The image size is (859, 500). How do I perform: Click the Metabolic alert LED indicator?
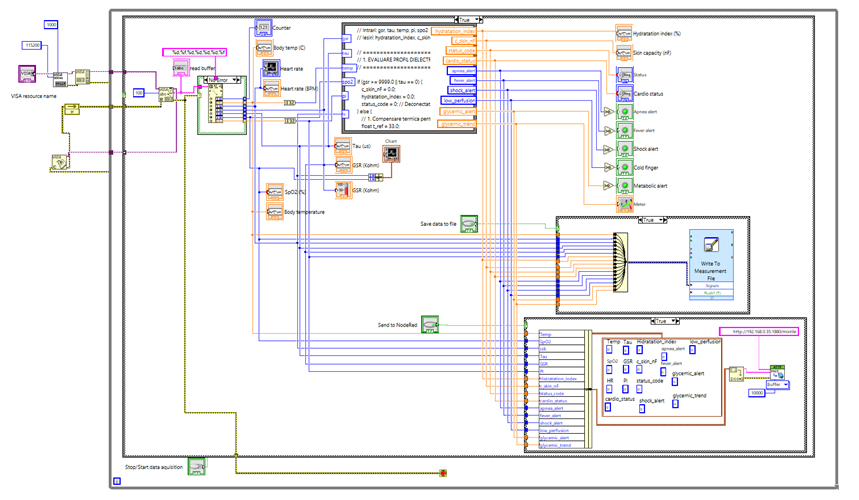[x=625, y=186]
